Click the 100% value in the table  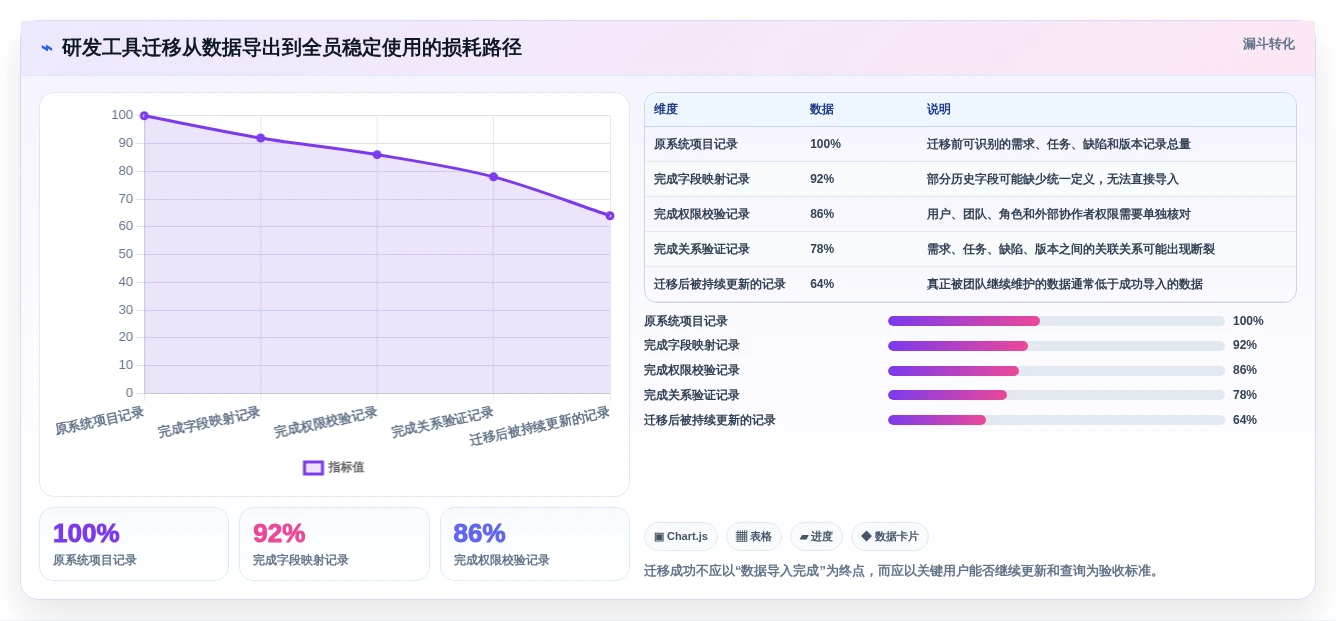pyautogui.click(x=825, y=144)
